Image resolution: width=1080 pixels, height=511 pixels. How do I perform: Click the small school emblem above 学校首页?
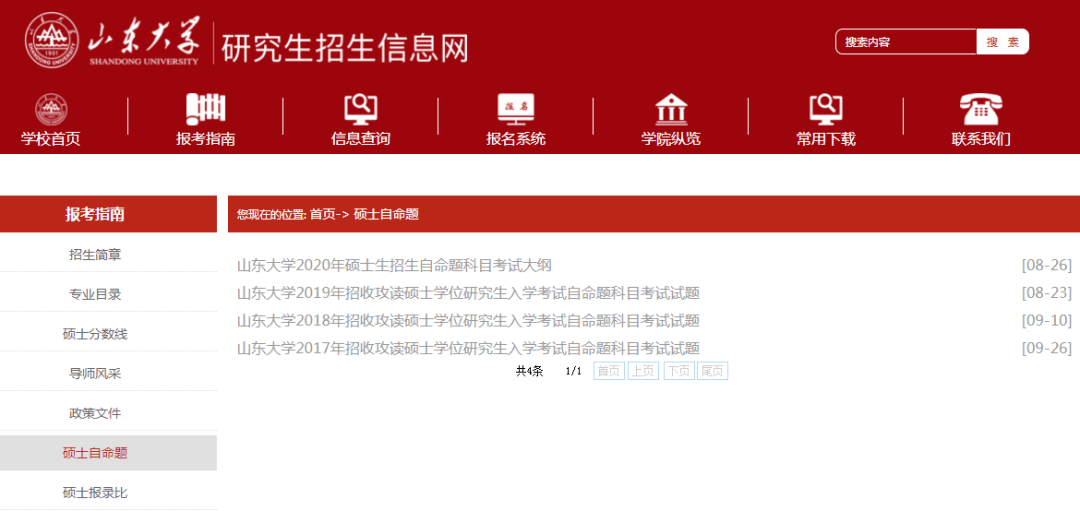point(51,110)
